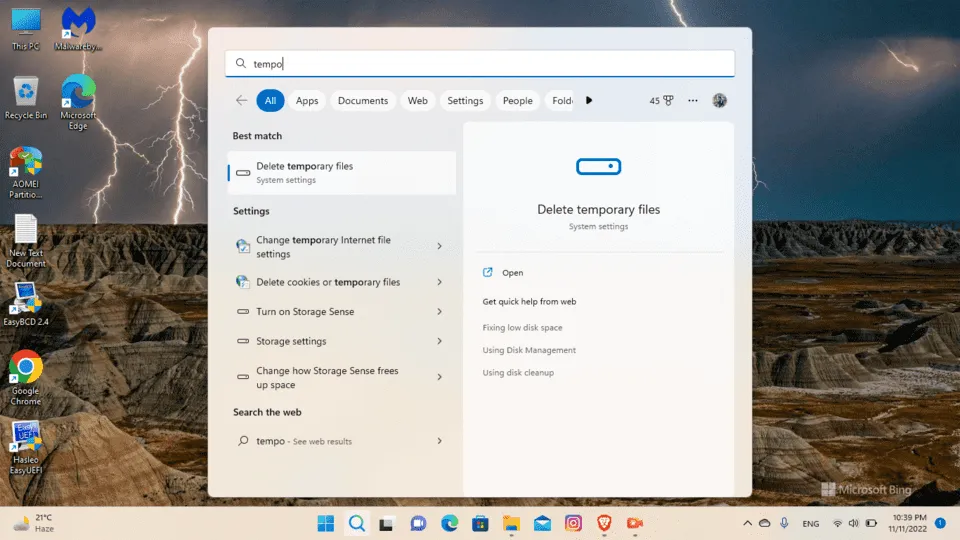Open the Chat taskbar icon
This screenshot has width=960, height=540.
(418, 523)
